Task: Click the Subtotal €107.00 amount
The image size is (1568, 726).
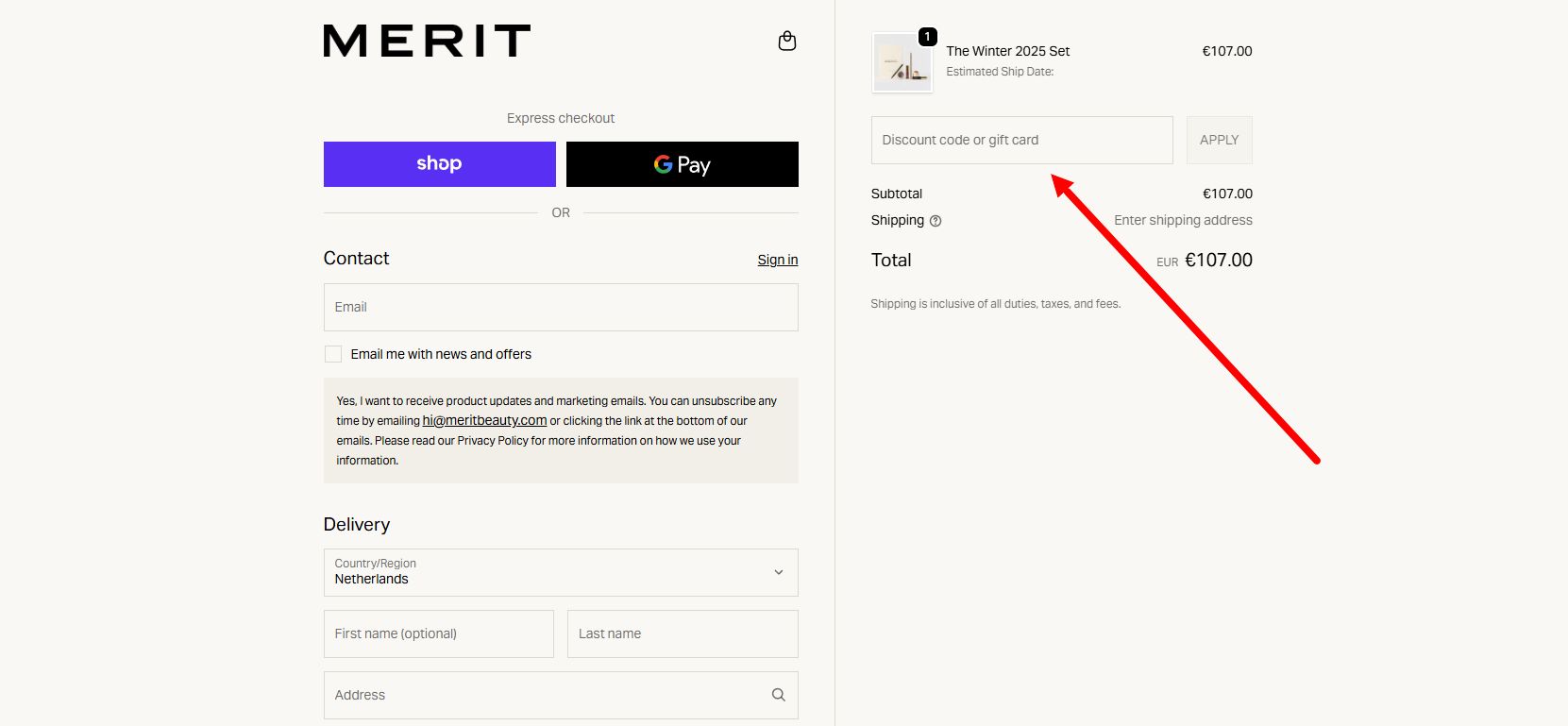Action: [x=1227, y=194]
